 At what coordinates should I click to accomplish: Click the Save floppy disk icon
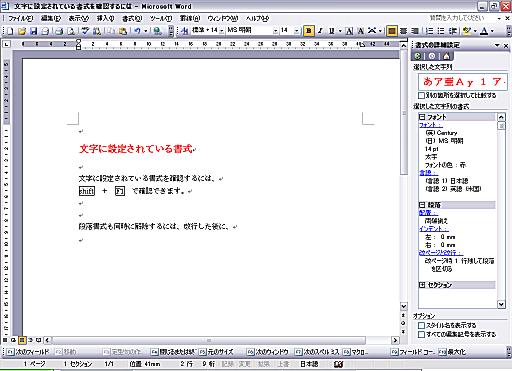tap(33, 31)
